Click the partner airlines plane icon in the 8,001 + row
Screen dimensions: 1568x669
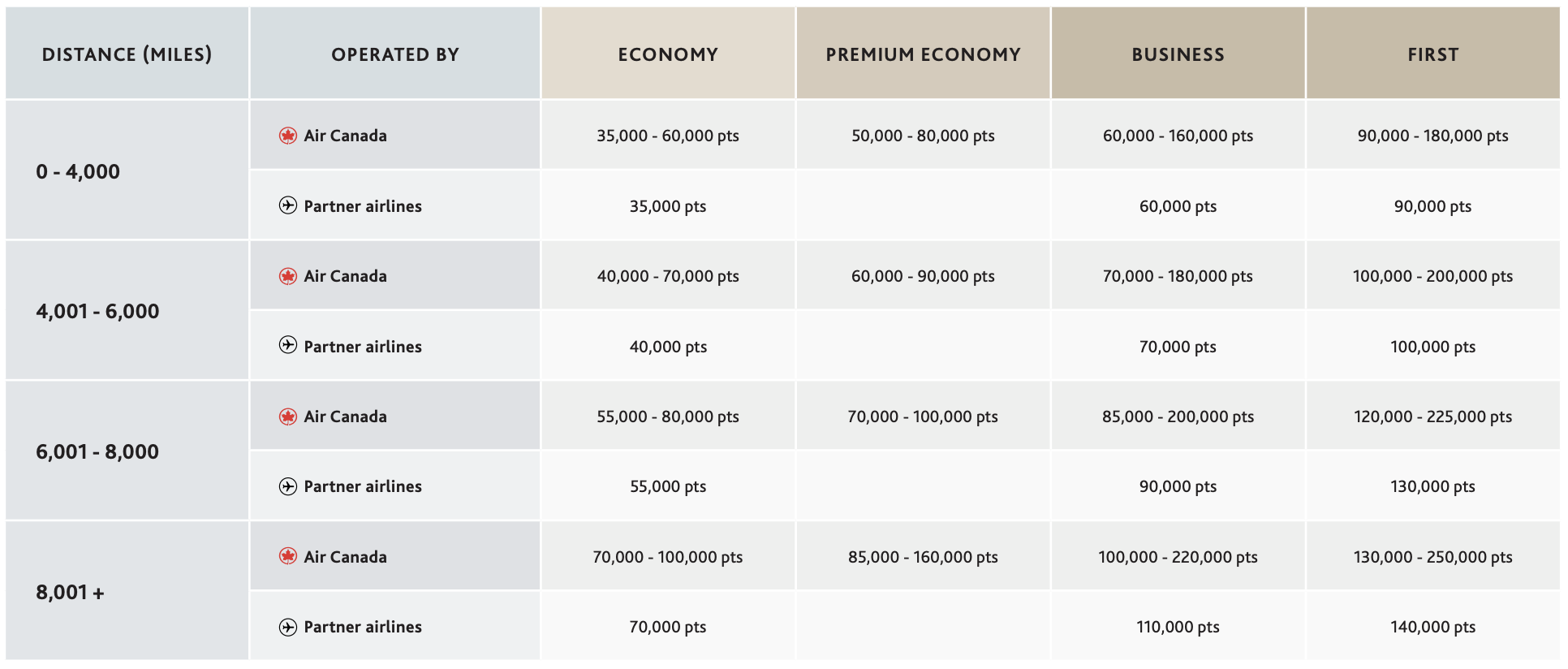click(287, 627)
